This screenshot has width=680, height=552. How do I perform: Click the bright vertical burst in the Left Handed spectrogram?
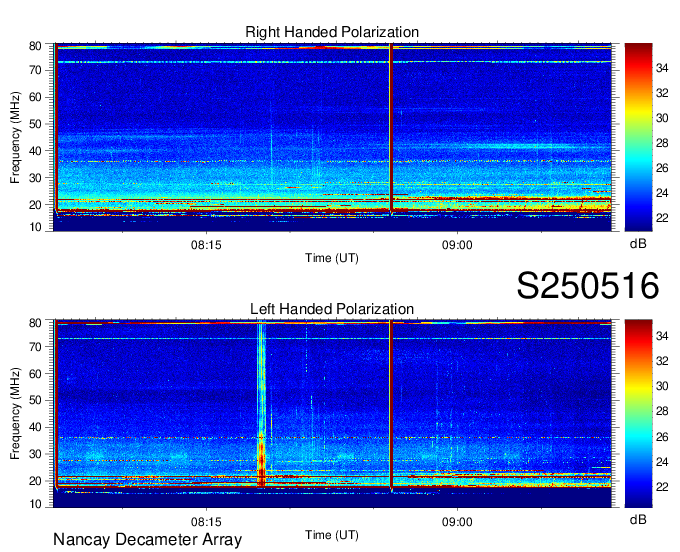pyautogui.click(x=261, y=403)
